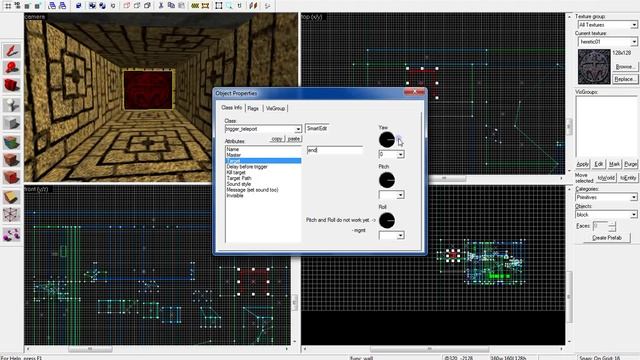Open the Class dropdown showing trigger_teleport

pos(298,129)
